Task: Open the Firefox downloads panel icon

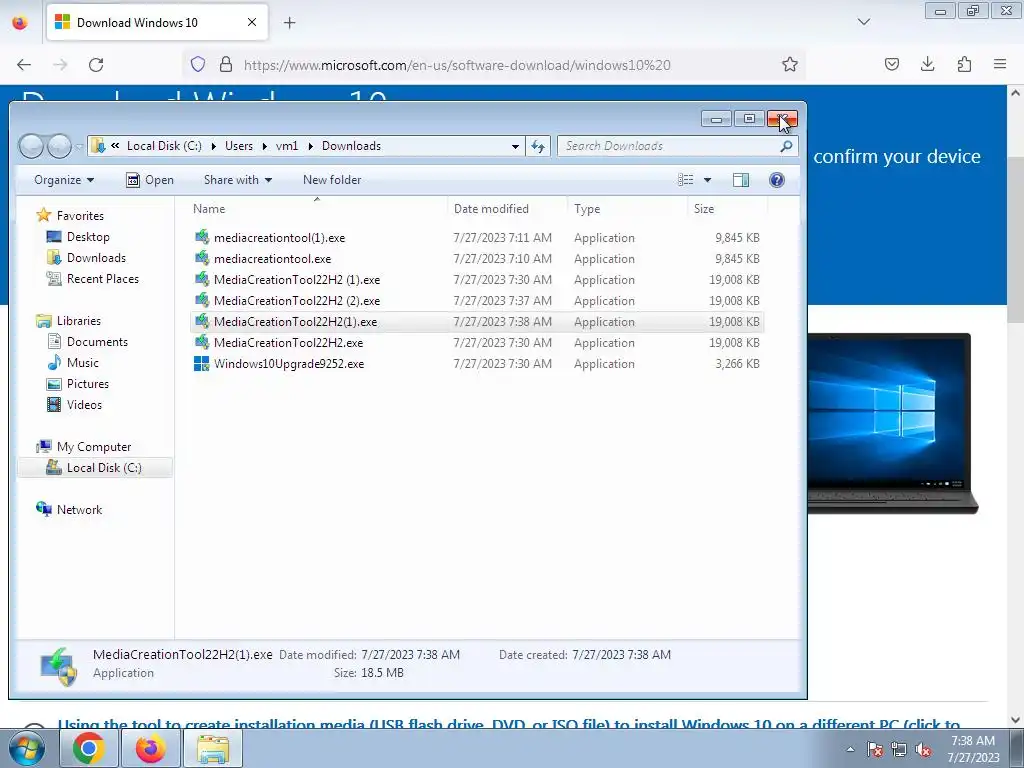Action: (x=927, y=64)
